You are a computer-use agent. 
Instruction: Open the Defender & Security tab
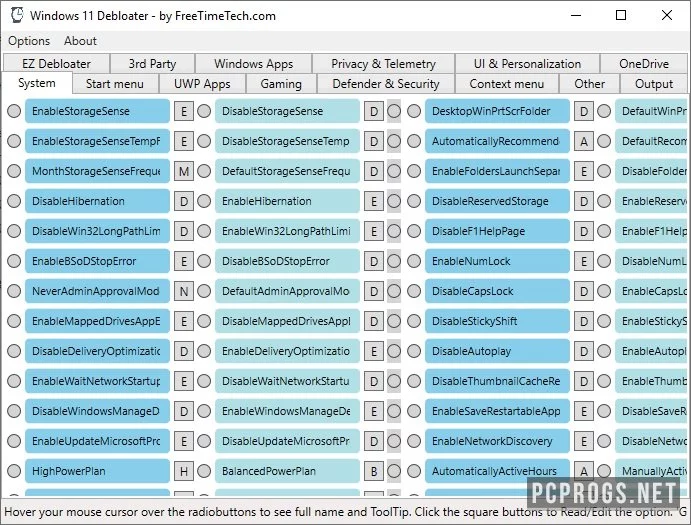pos(386,84)
